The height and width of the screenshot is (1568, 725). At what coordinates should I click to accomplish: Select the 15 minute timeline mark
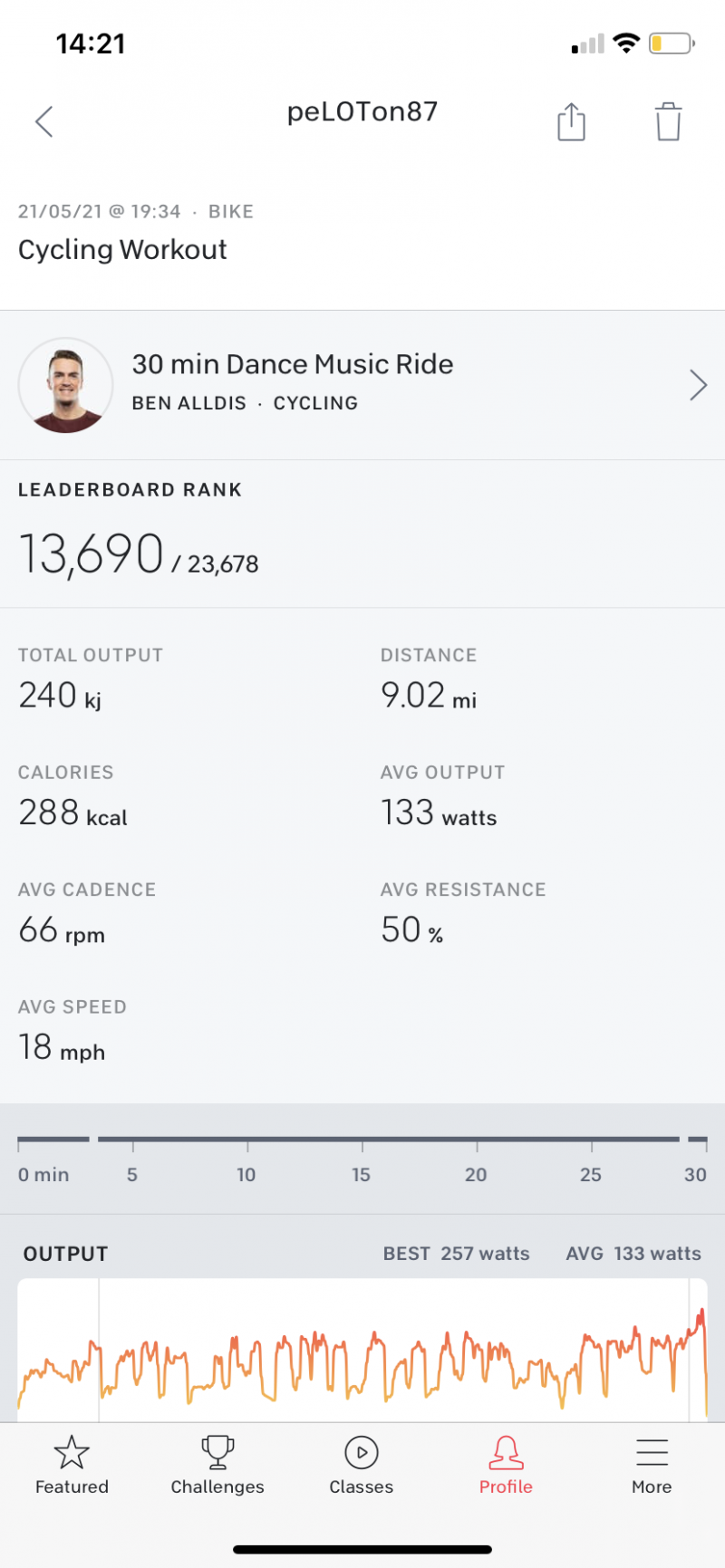tap(362, 1174)
